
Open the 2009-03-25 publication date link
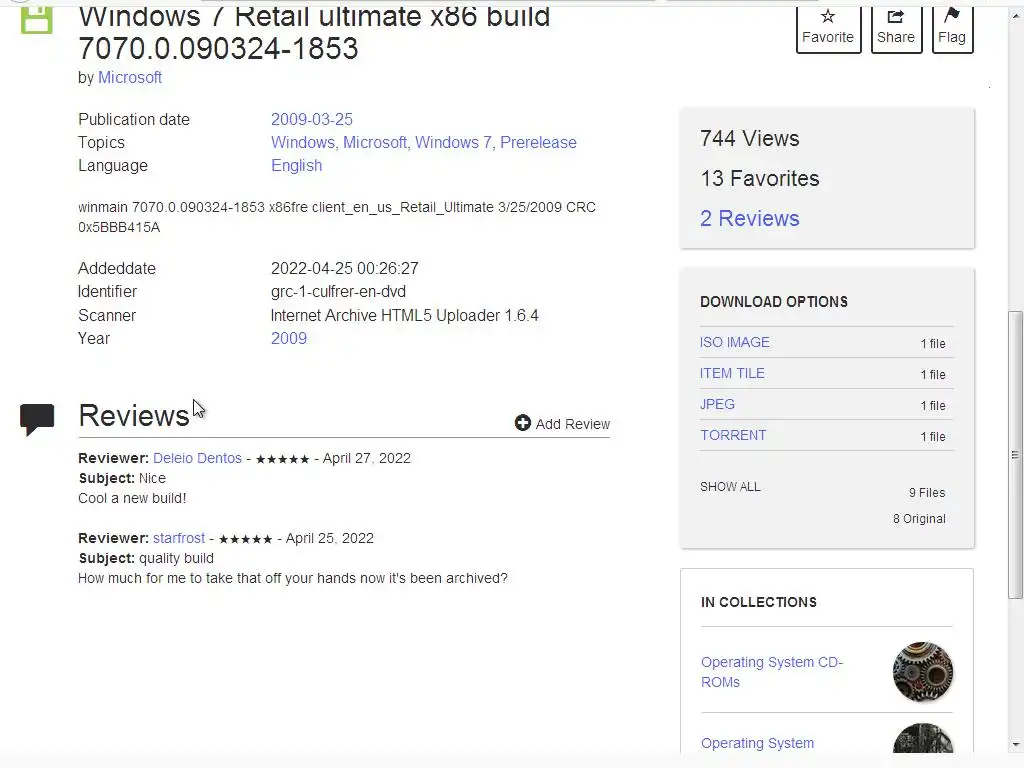312,119
